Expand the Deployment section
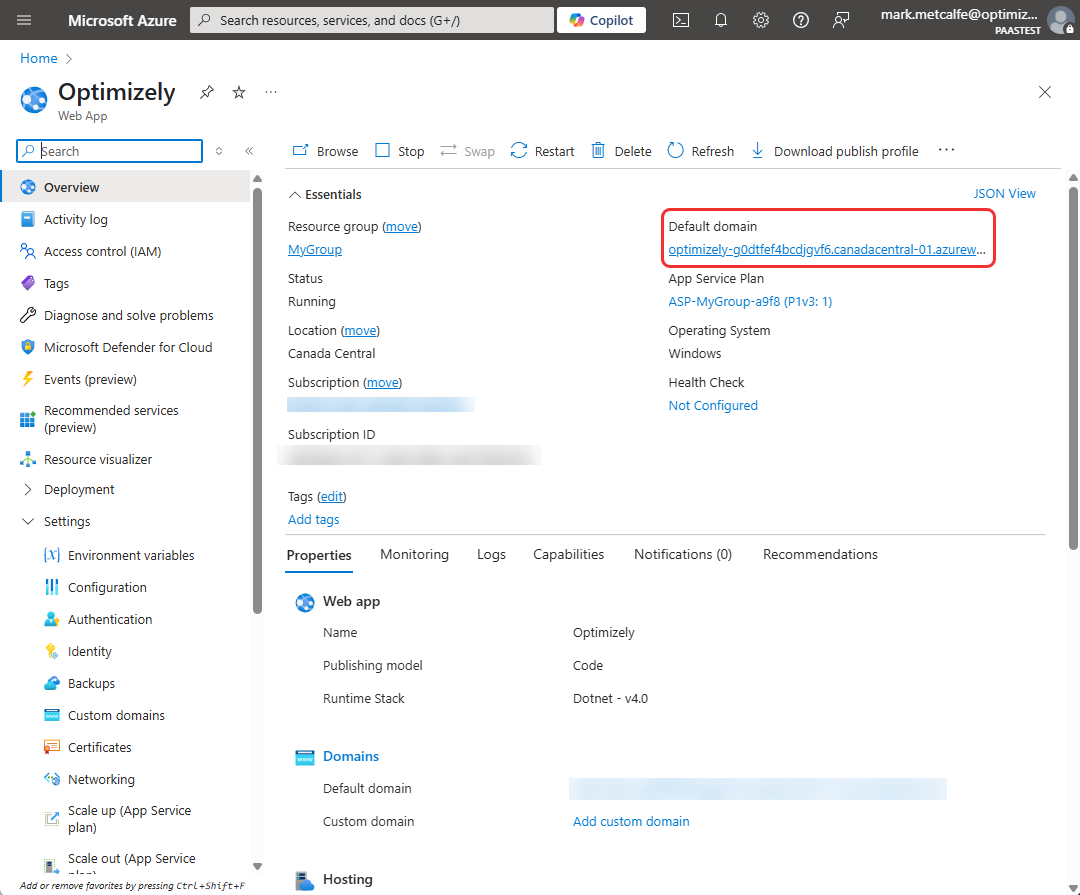The width and height of the screenshot is (1080, 895). (x=79, y=489)
